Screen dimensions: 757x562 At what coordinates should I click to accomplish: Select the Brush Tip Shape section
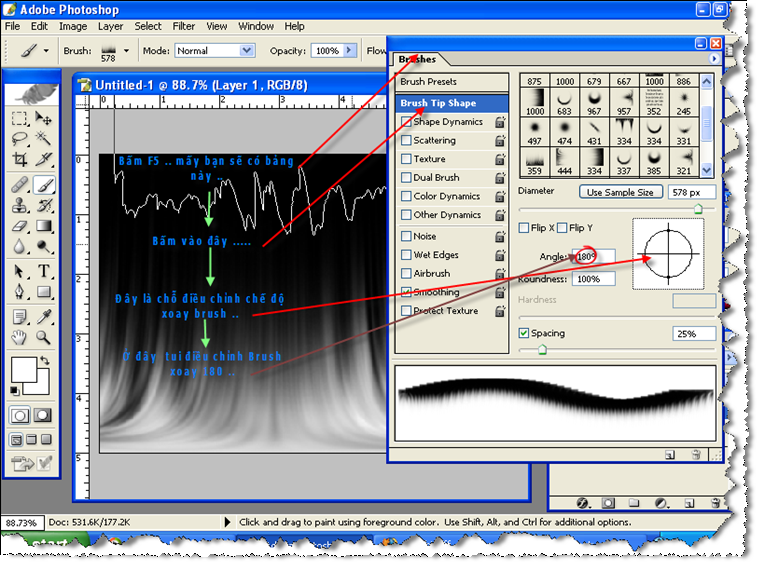click(x=451, y=103)
